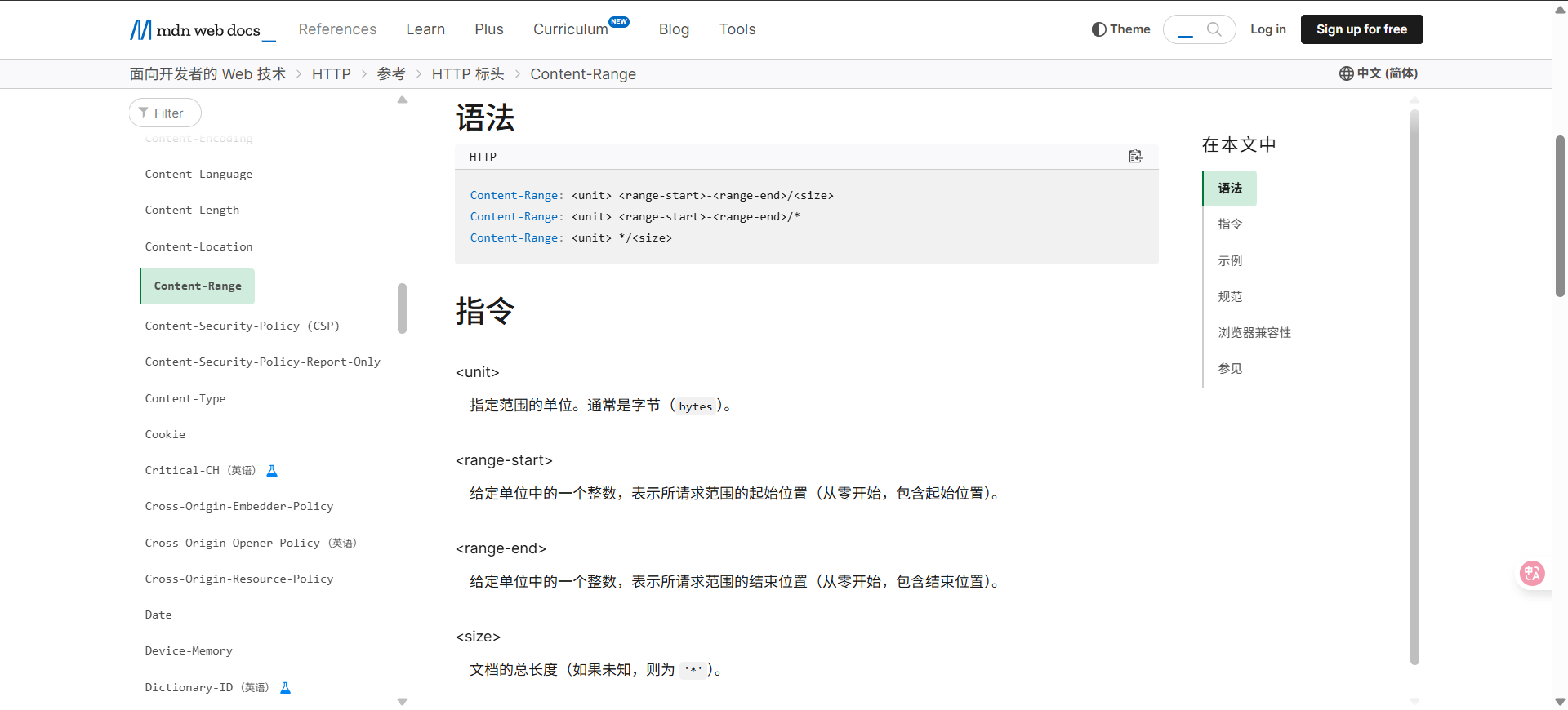Click the floating translate icon
This screenshot has height=710, width=1568.
point(1531,574)
